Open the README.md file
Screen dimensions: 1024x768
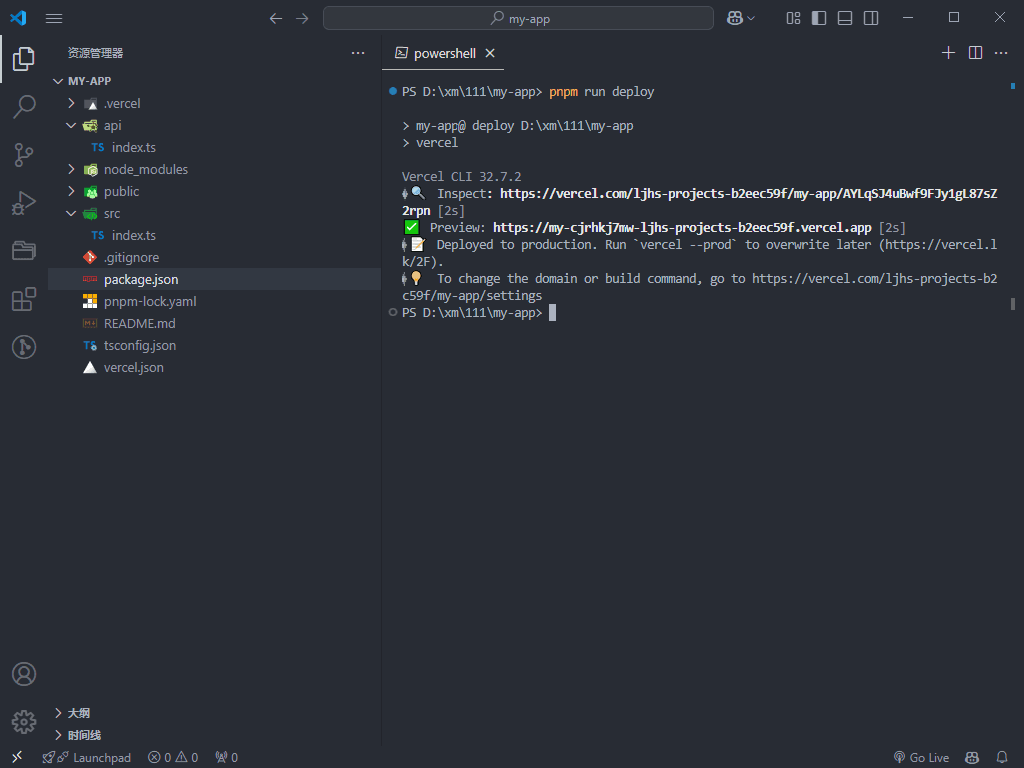click(x=214, y=323)
